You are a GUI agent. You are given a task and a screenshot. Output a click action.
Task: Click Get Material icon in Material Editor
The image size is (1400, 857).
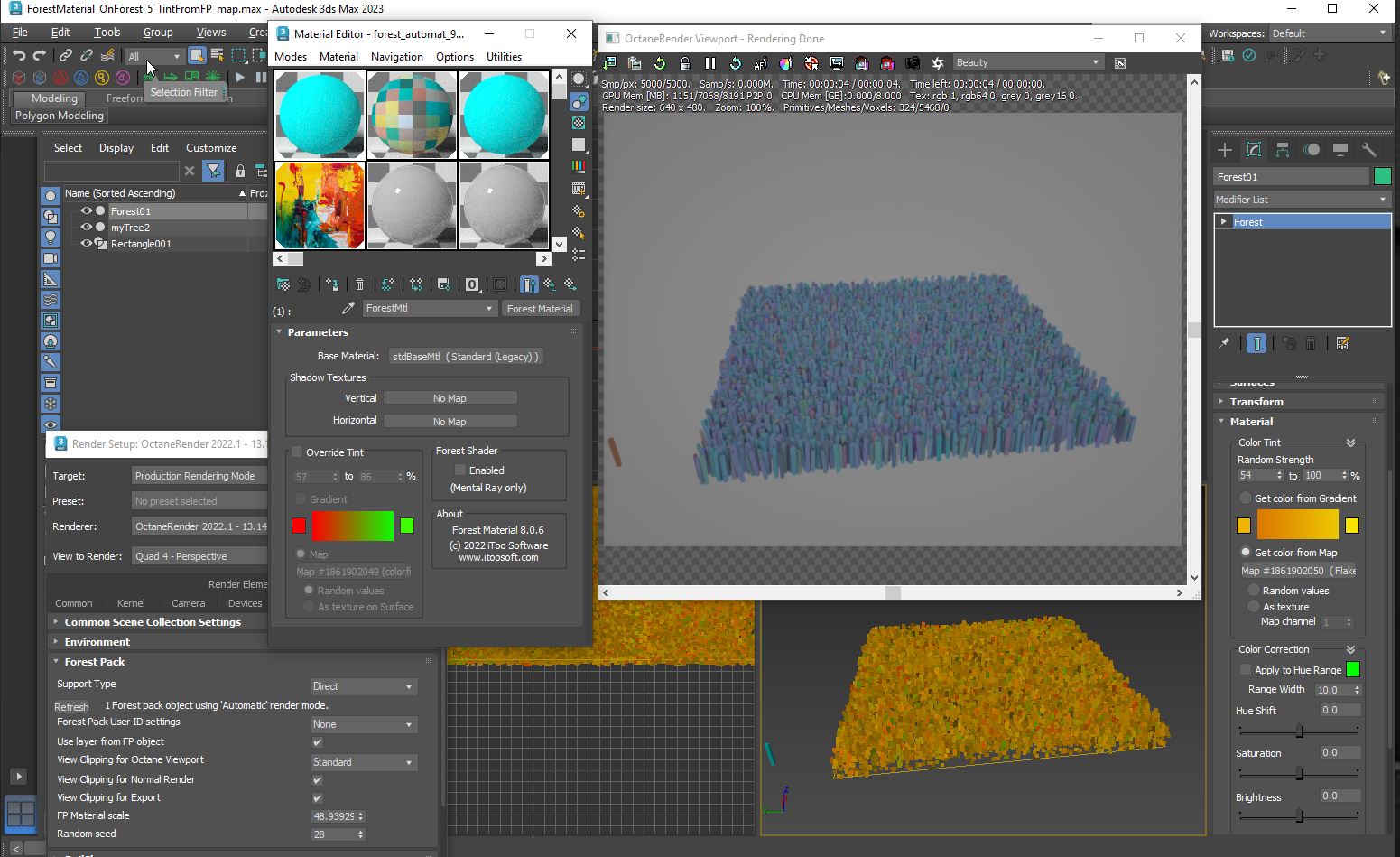[x=283, y=284]
